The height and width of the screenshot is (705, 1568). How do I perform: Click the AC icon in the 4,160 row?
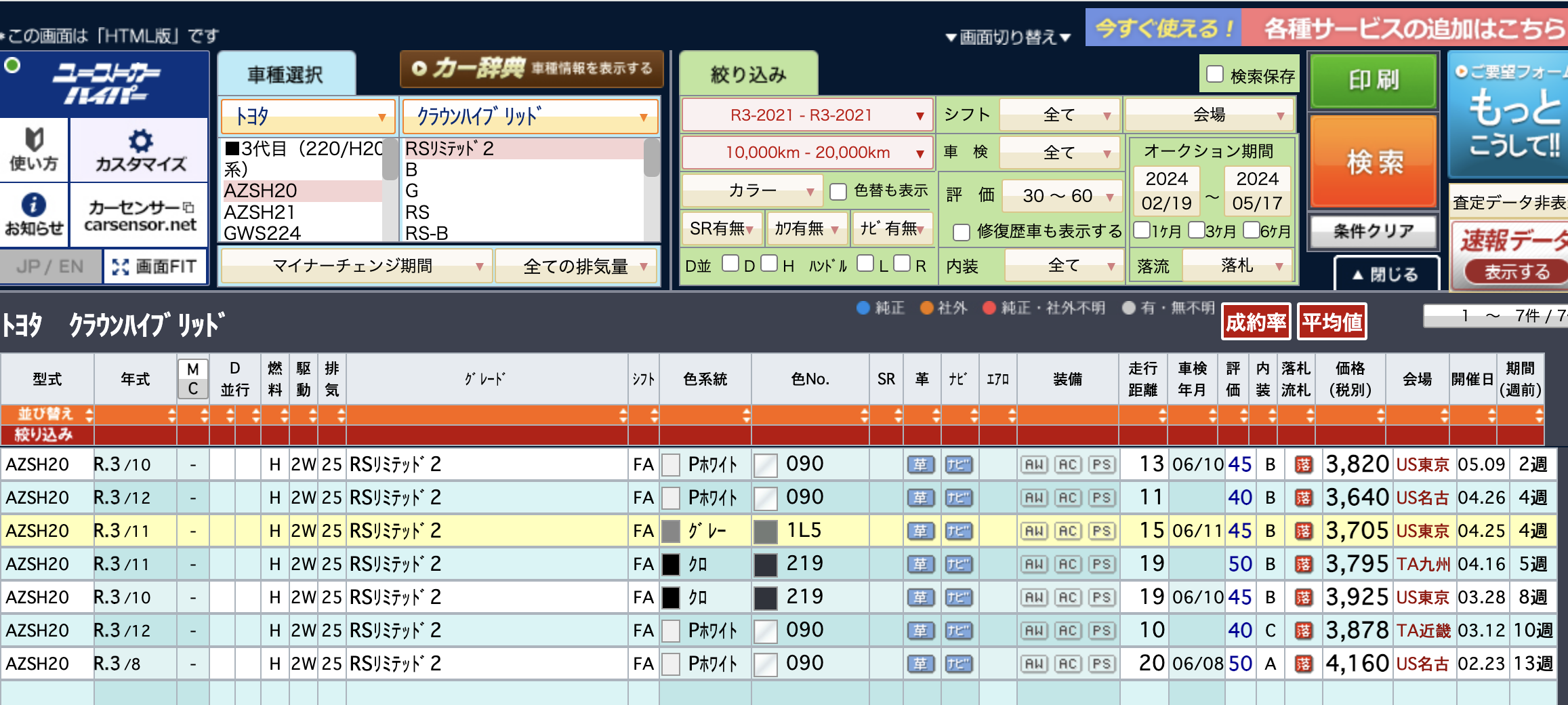pos(1068,664)
